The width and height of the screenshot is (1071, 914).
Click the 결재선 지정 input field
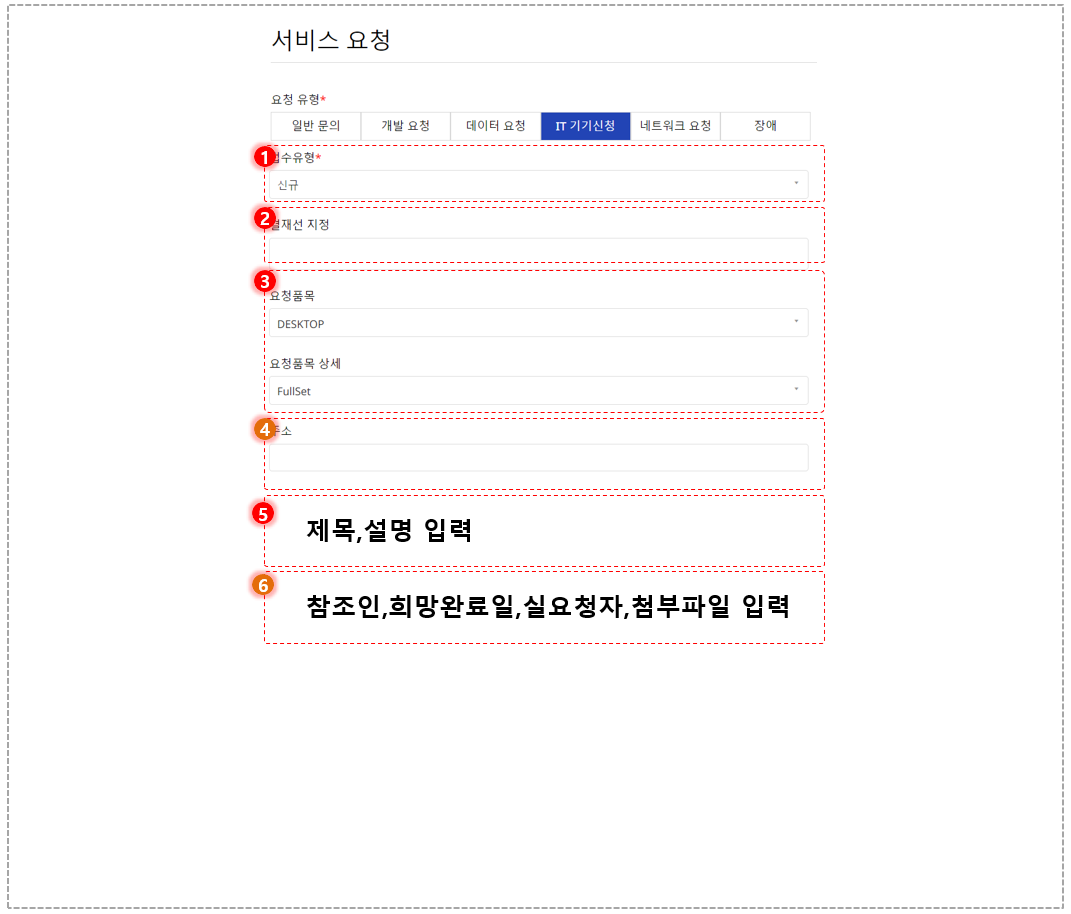point(538,250)
